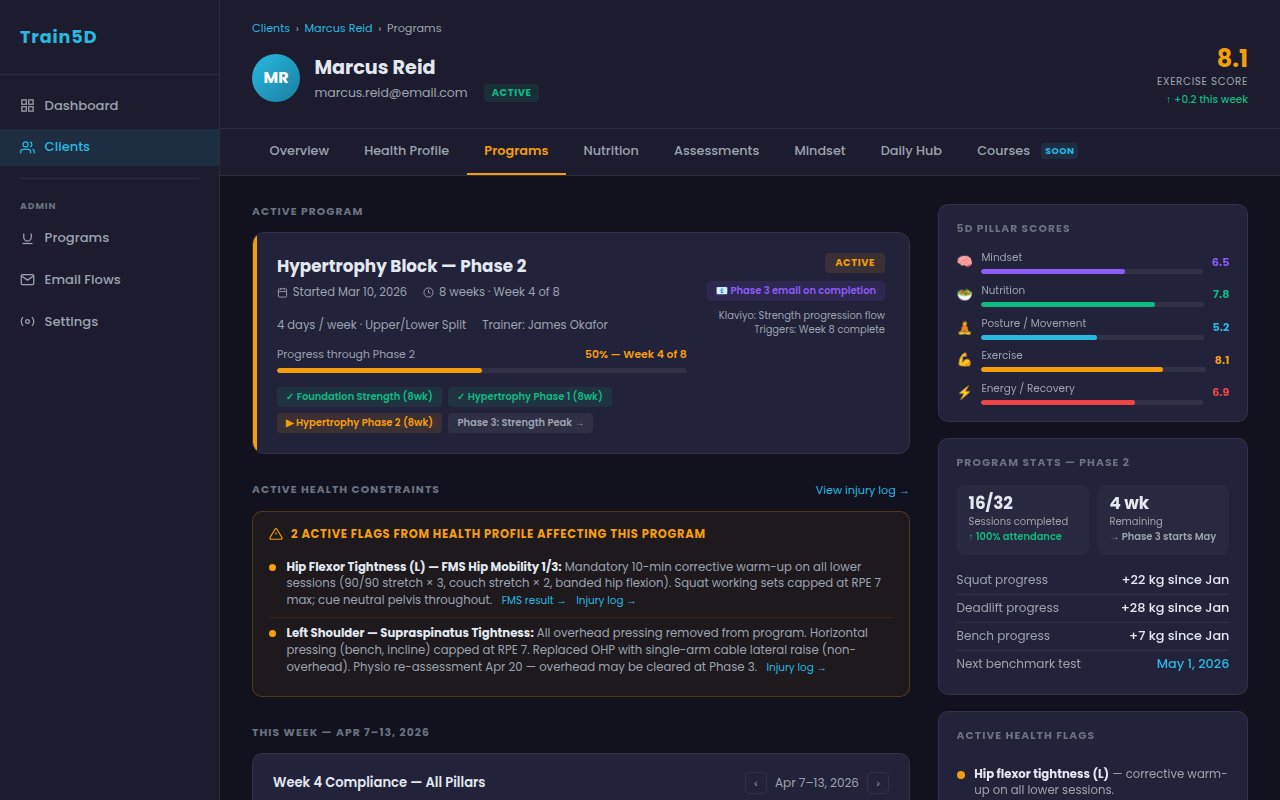Click 50% — Week 4 of 8 label
This screenshot has height=800, width=1280.
(636, 354)
